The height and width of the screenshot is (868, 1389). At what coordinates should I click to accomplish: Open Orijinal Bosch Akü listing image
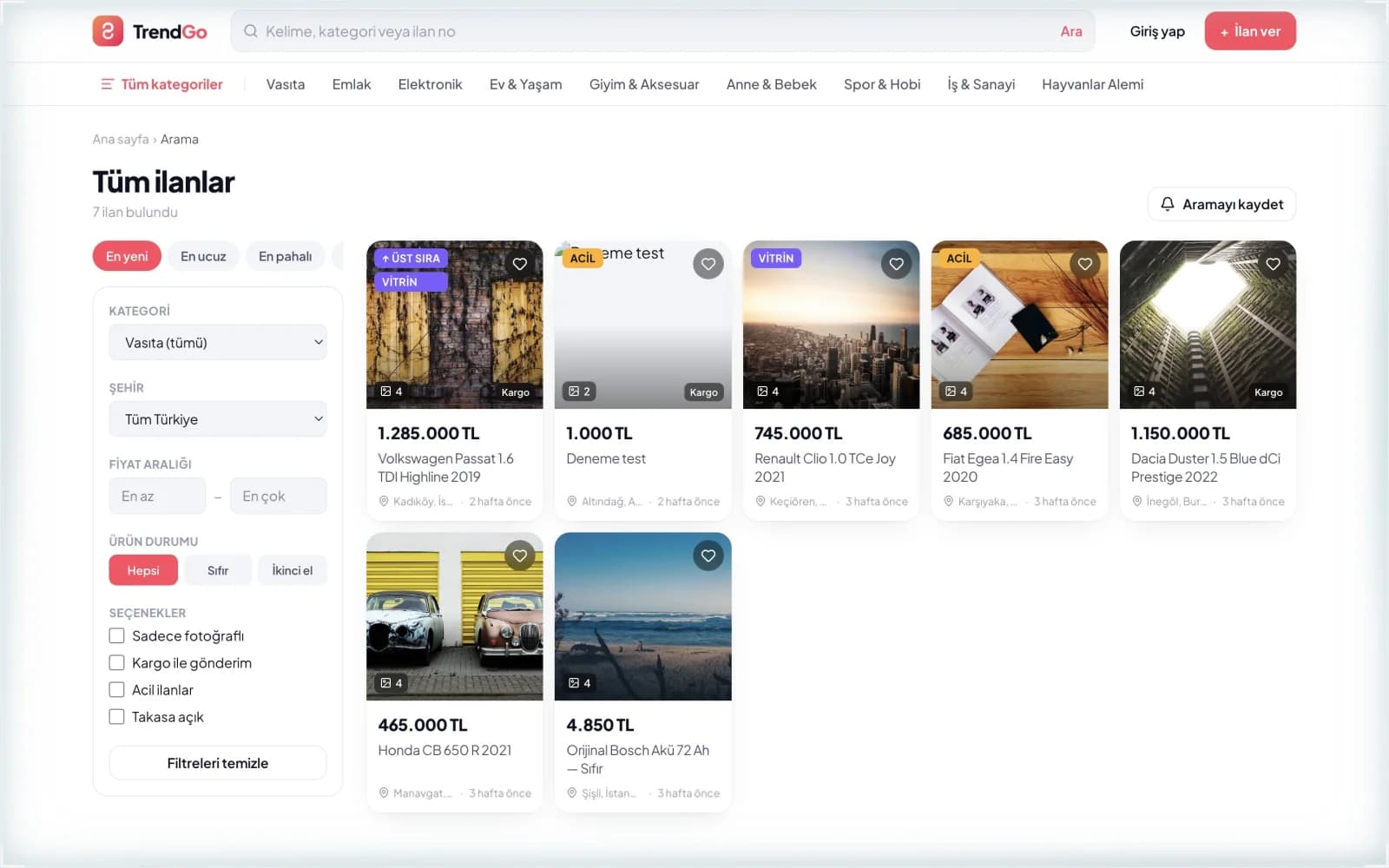(x=643, y=616)
